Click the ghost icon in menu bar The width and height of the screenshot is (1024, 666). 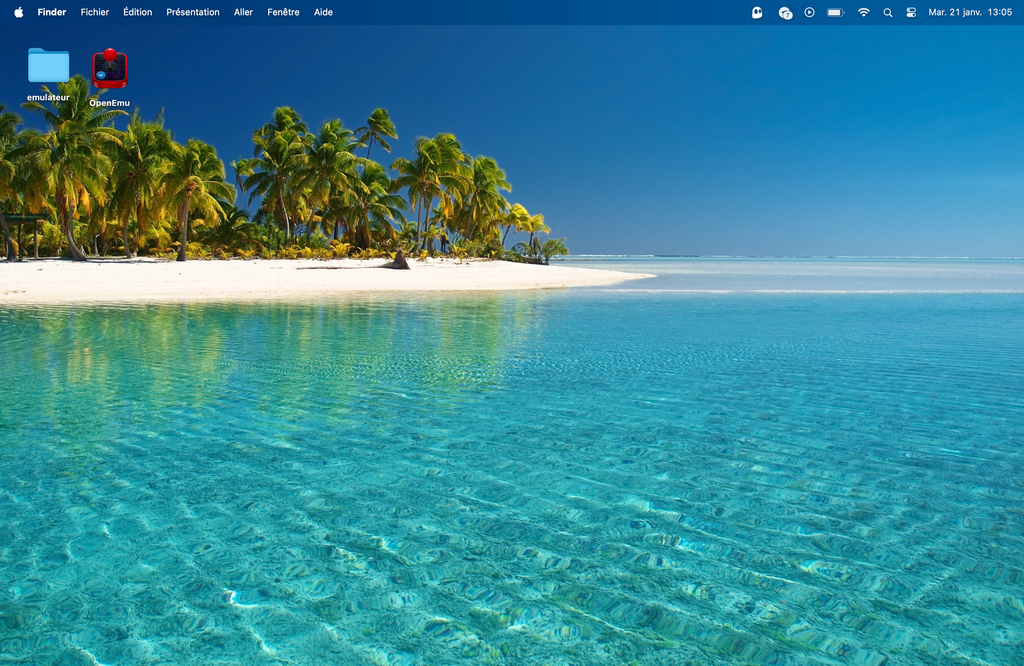(x=757, y=12)
